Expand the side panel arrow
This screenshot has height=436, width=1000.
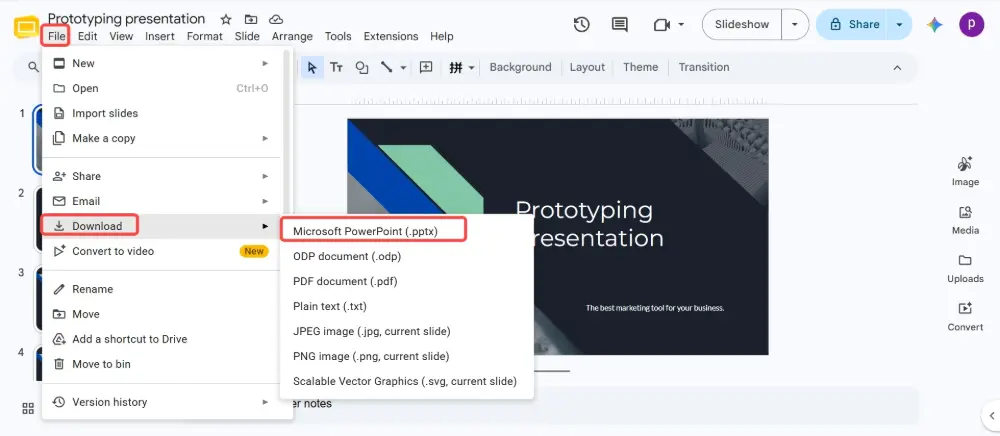click(x=992, y=416)
